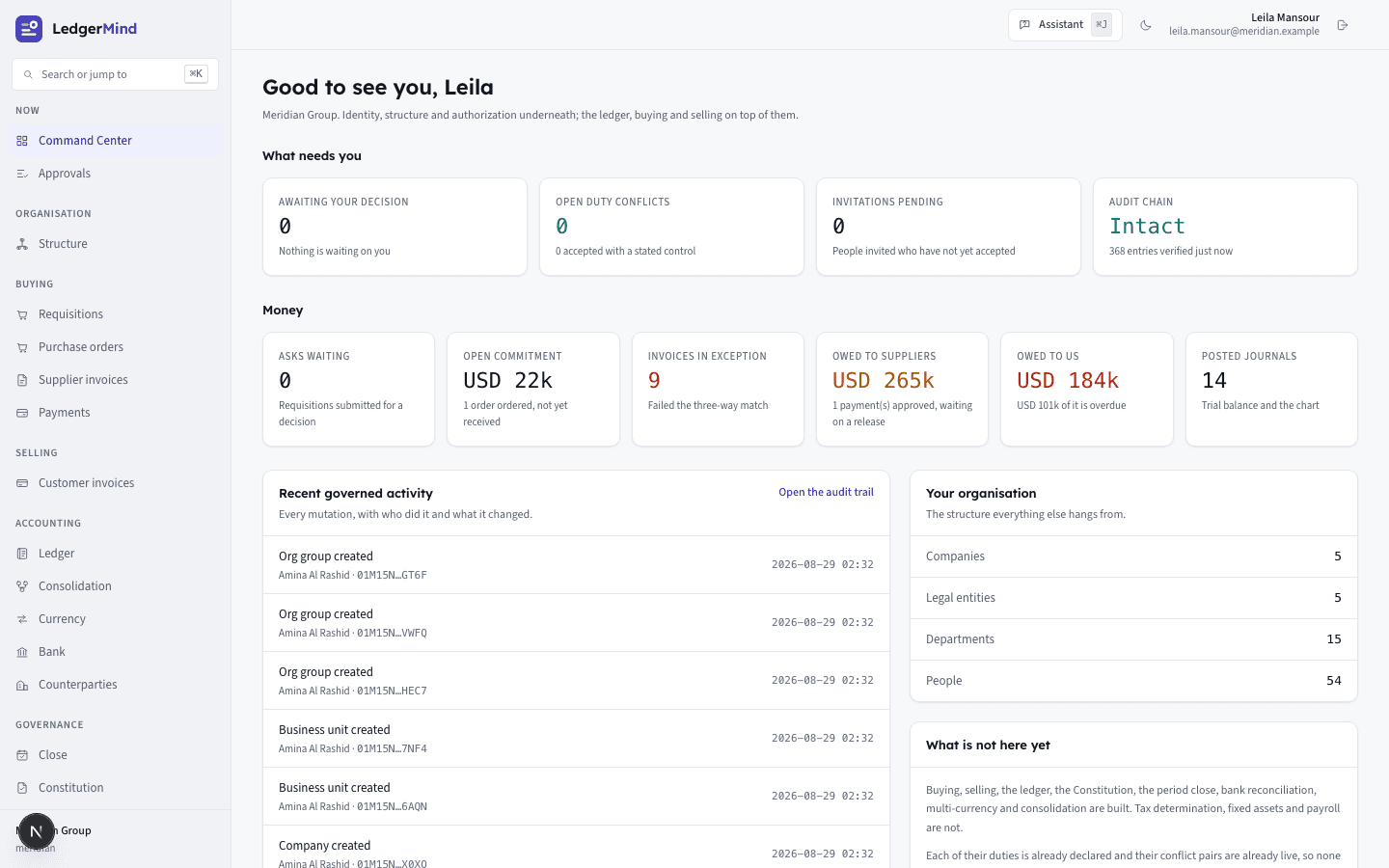Select the Legal entities row
Image resolution: width=1389 pixels, height=868 pixels.
tap(1133, 598)
